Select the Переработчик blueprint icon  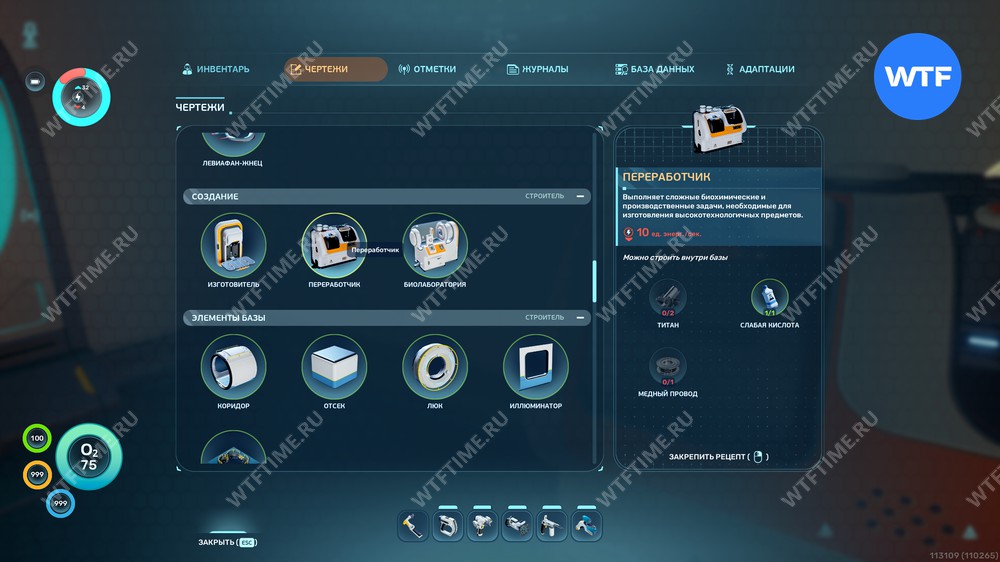pos(334,246)
